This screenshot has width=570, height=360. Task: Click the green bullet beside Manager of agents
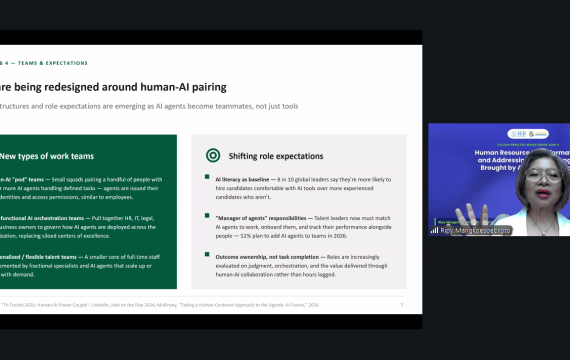(207, 215)
